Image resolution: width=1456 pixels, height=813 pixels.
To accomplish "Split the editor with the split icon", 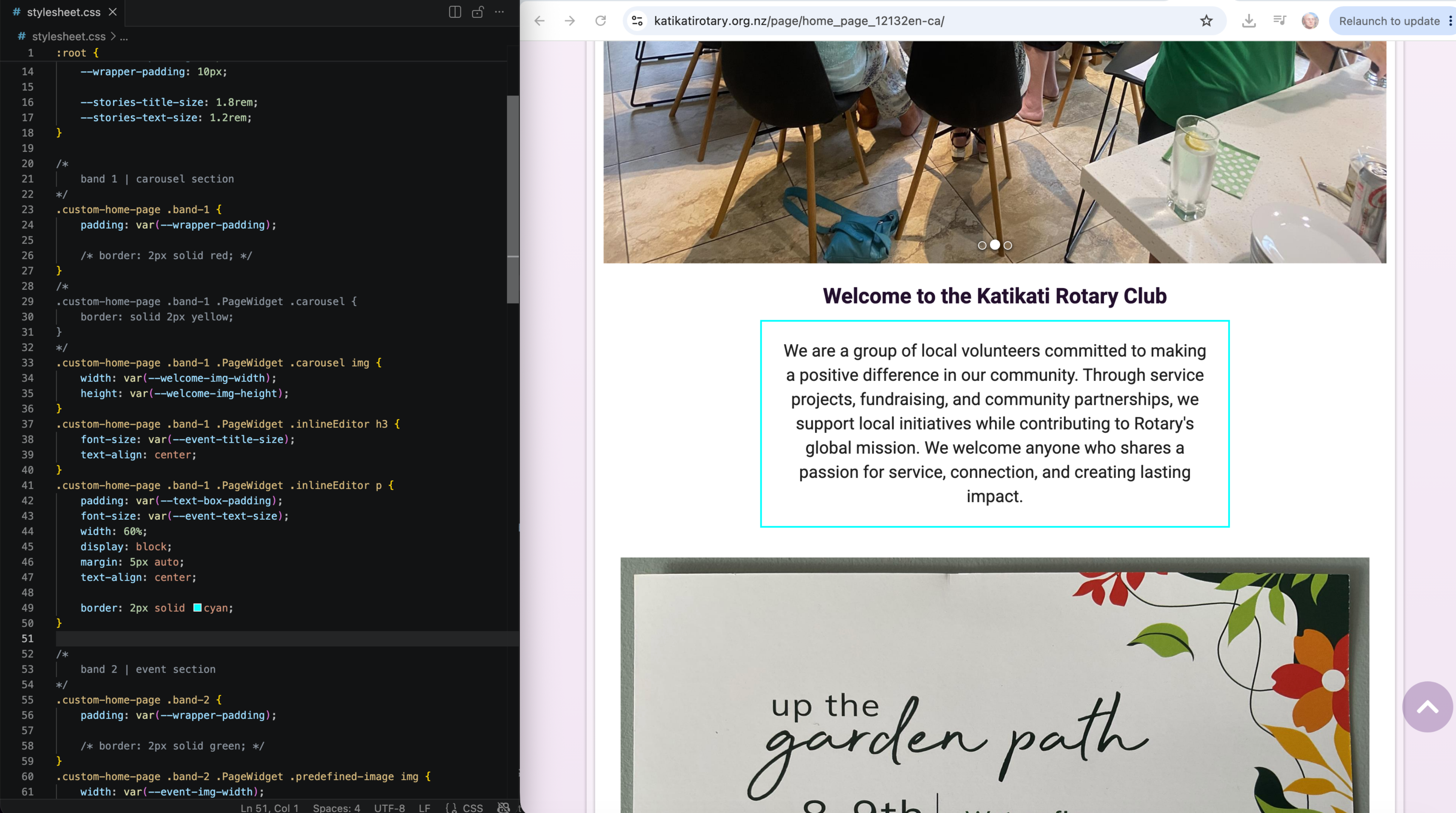I will [x=455, y=12].
